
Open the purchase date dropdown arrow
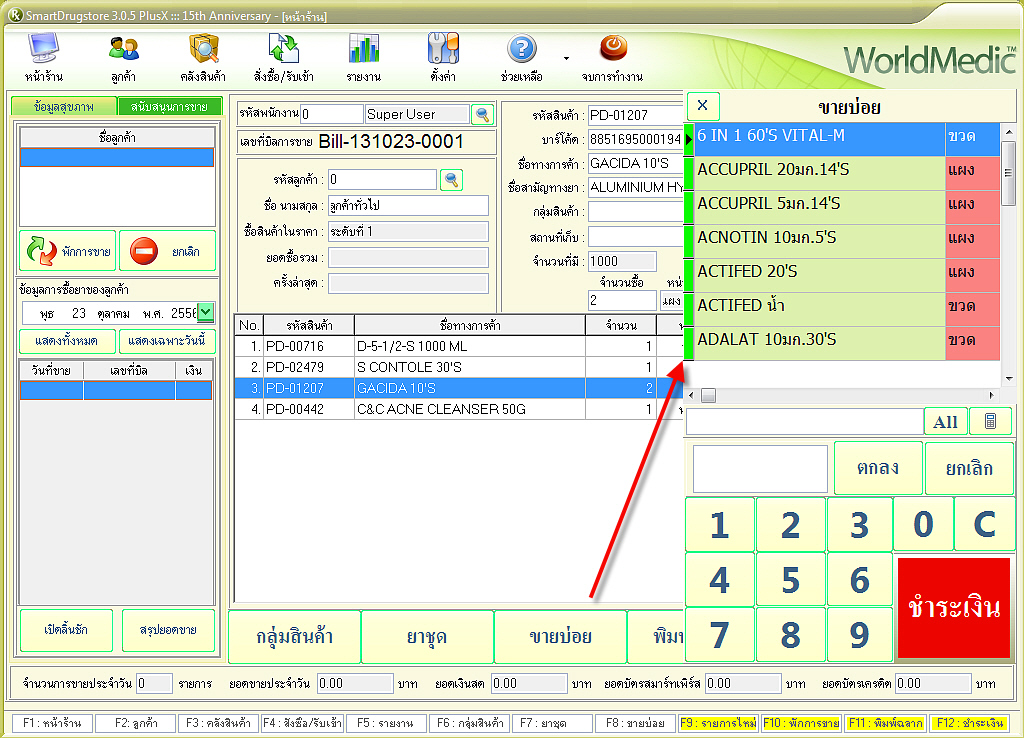(x=206, y=312)
